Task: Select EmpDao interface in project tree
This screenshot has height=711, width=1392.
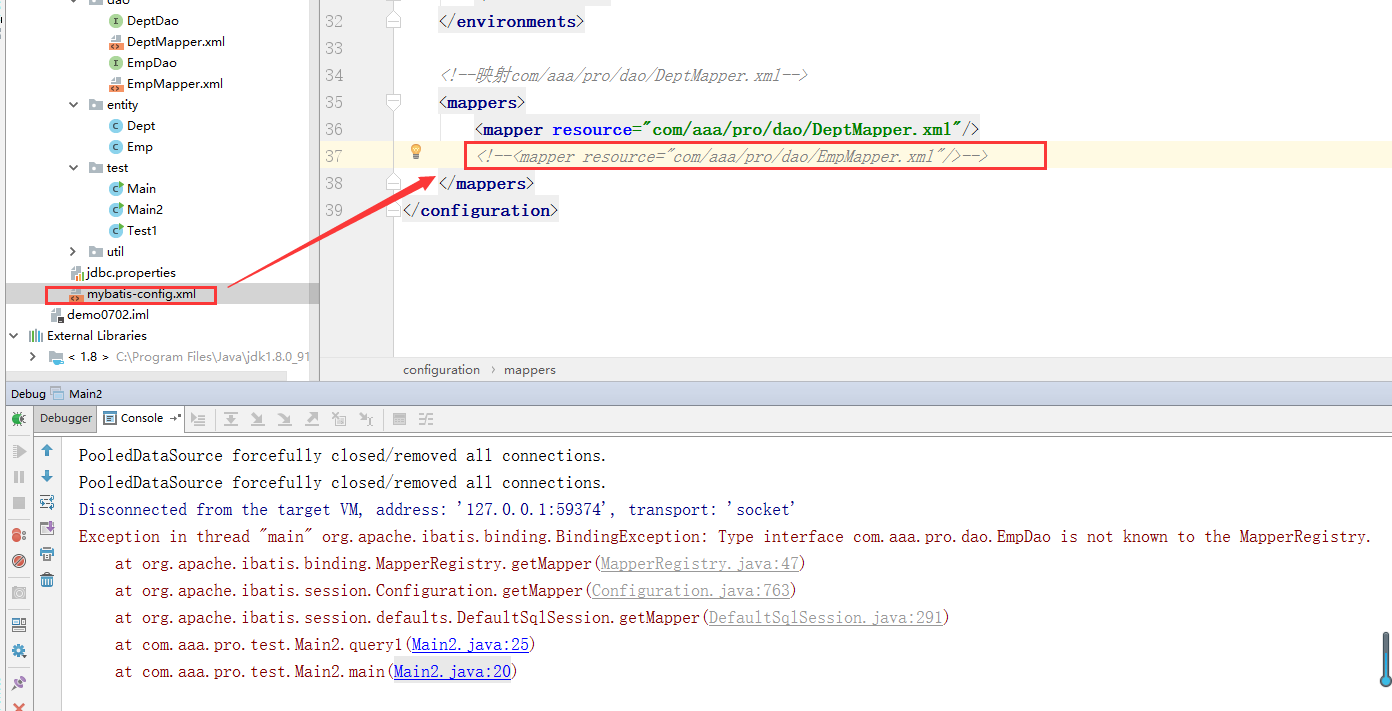Action: coord(151,63)
